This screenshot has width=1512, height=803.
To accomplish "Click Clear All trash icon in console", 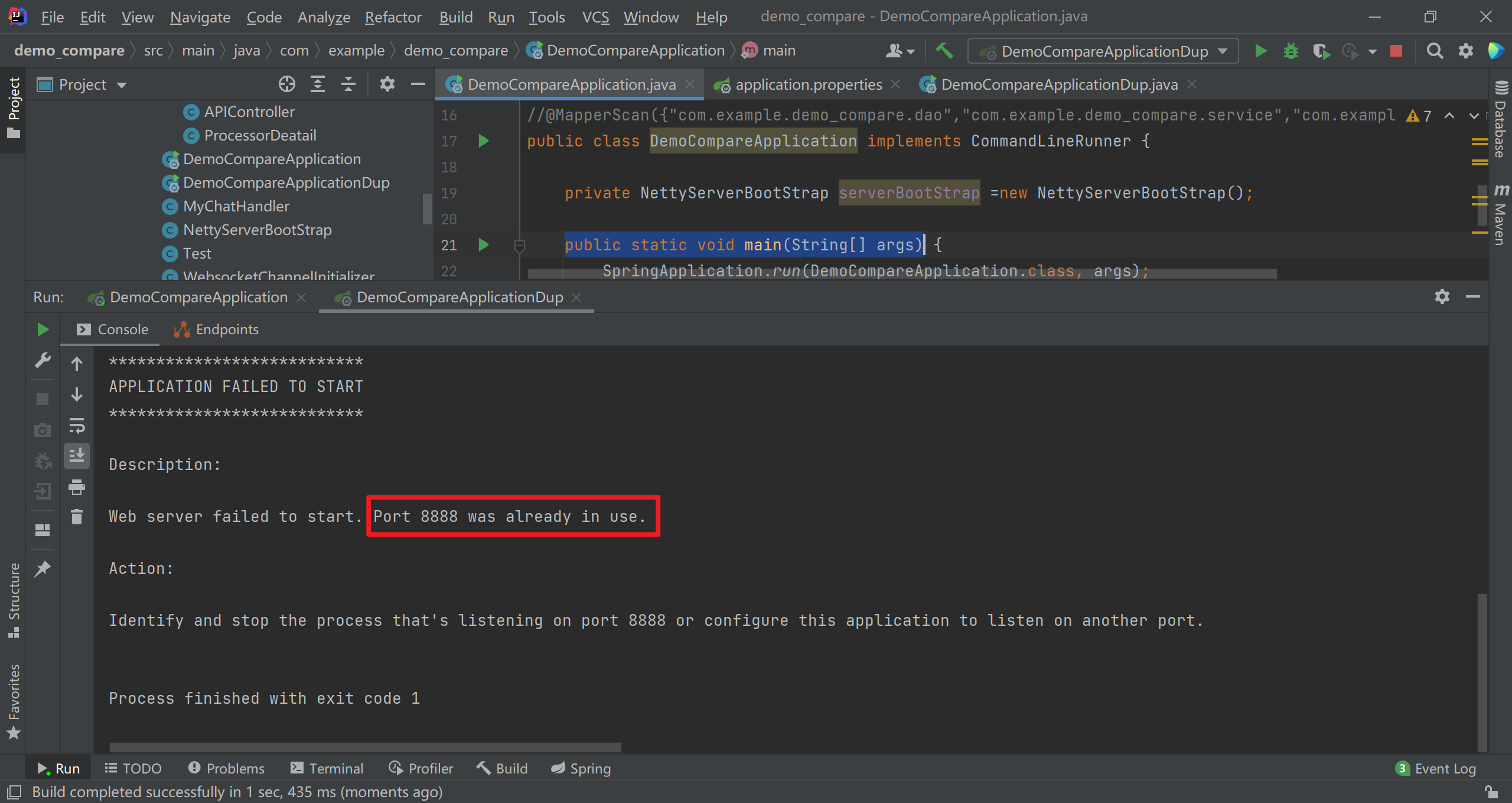I will 77,517.
